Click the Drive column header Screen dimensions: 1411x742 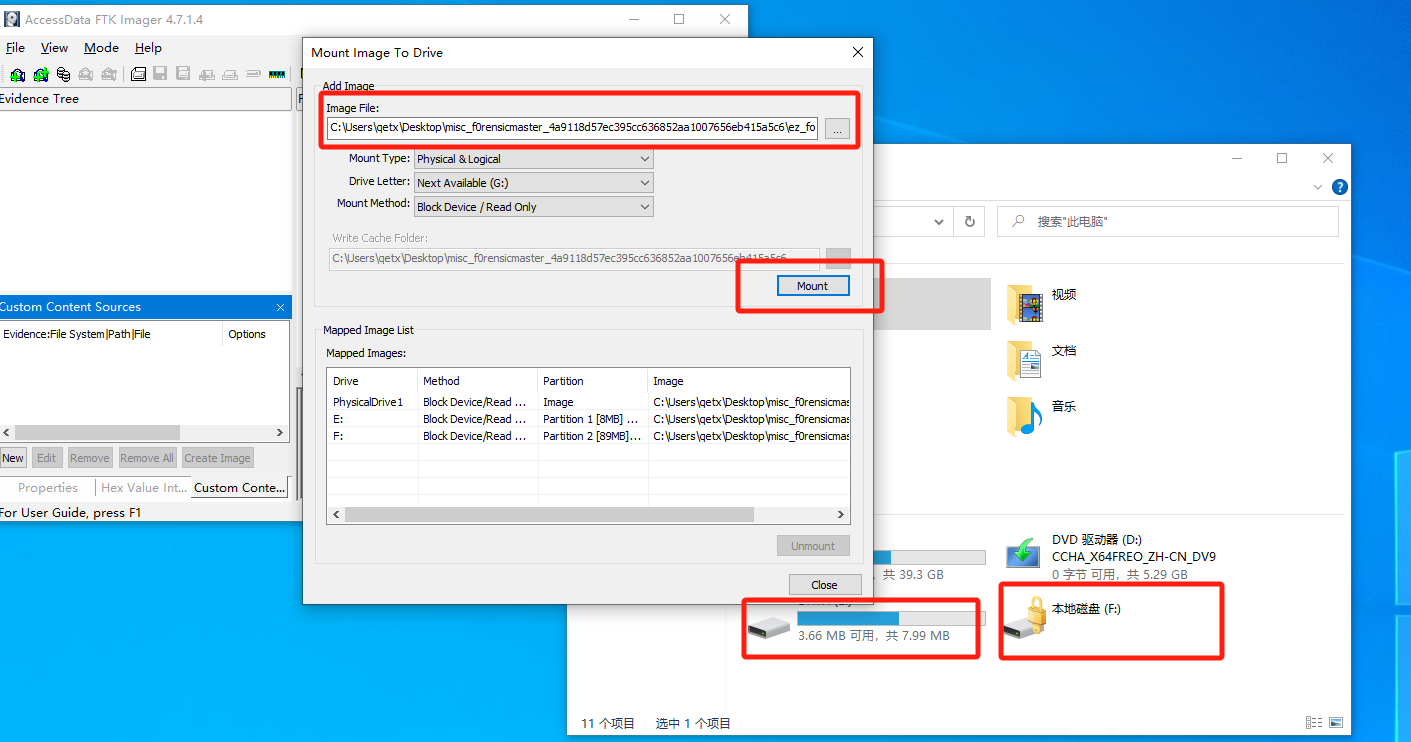372,381
